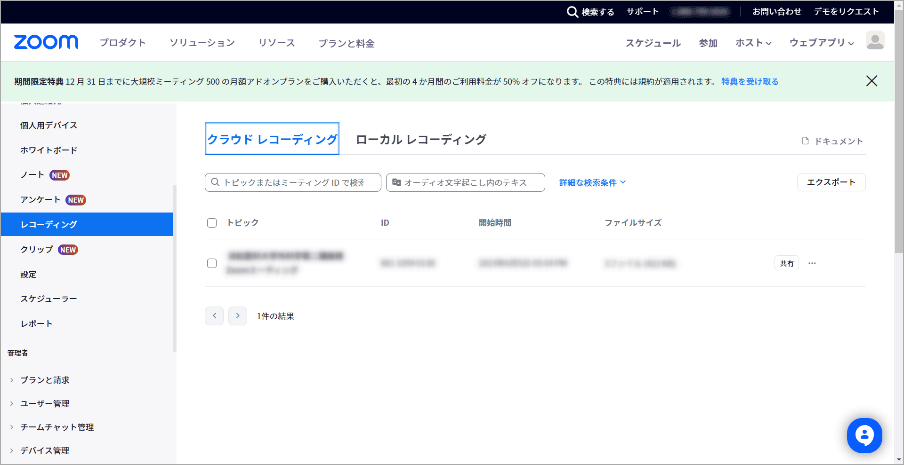Click the document icon next to ドキュメント

tap(805, 141)
